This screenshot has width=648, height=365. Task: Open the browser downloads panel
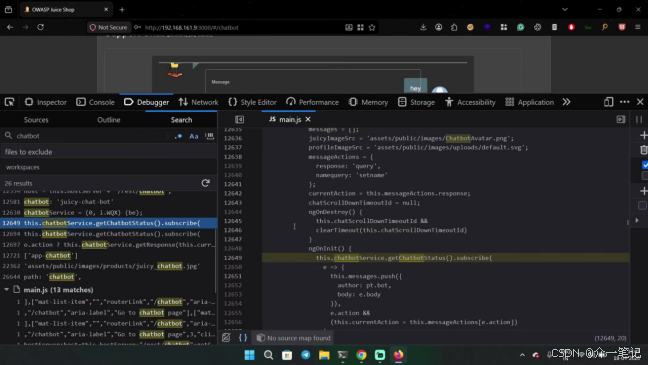pyautogui.click(x=423, y=27)
